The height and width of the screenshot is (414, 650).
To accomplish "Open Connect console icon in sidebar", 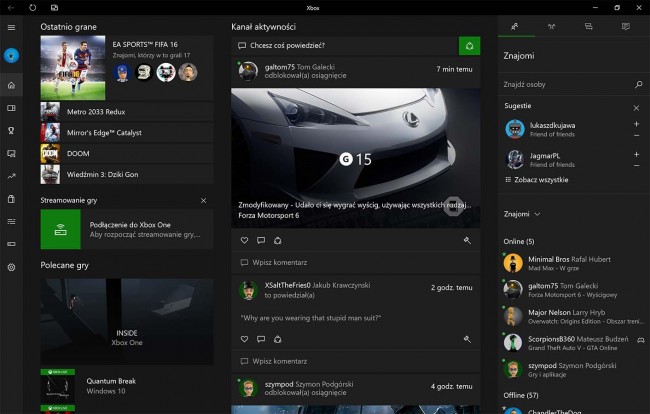I will pyautogui.click(x=11, y=244).
